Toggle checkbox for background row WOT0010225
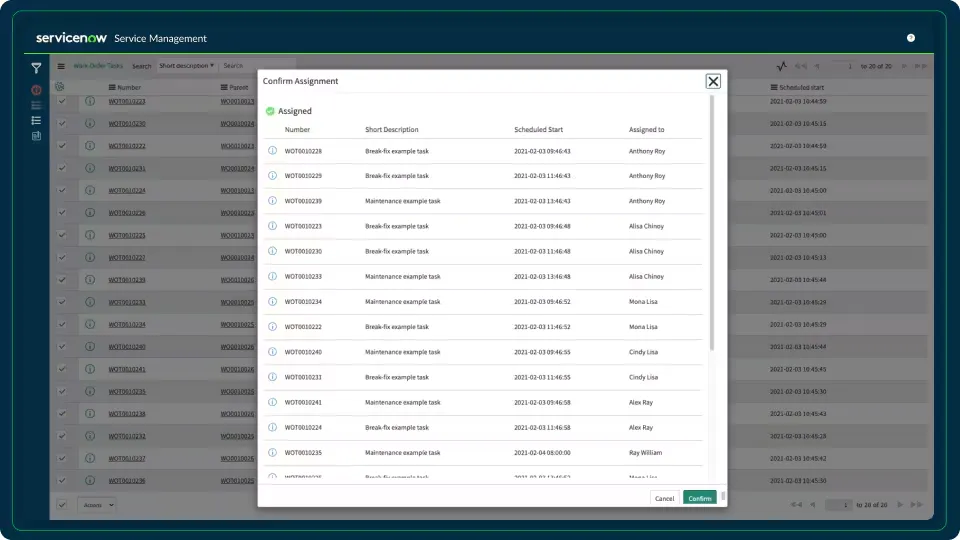The width and height of the screenshot is (960, 540). pyautogui.click(x=62, y=234)
